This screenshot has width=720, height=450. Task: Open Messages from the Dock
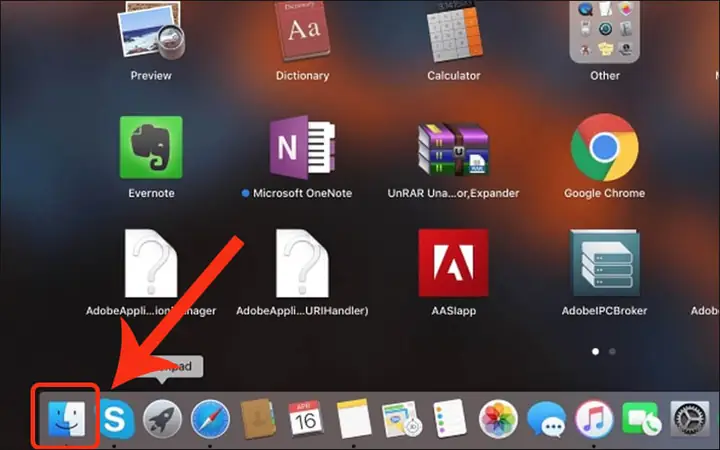coord(546,419)
